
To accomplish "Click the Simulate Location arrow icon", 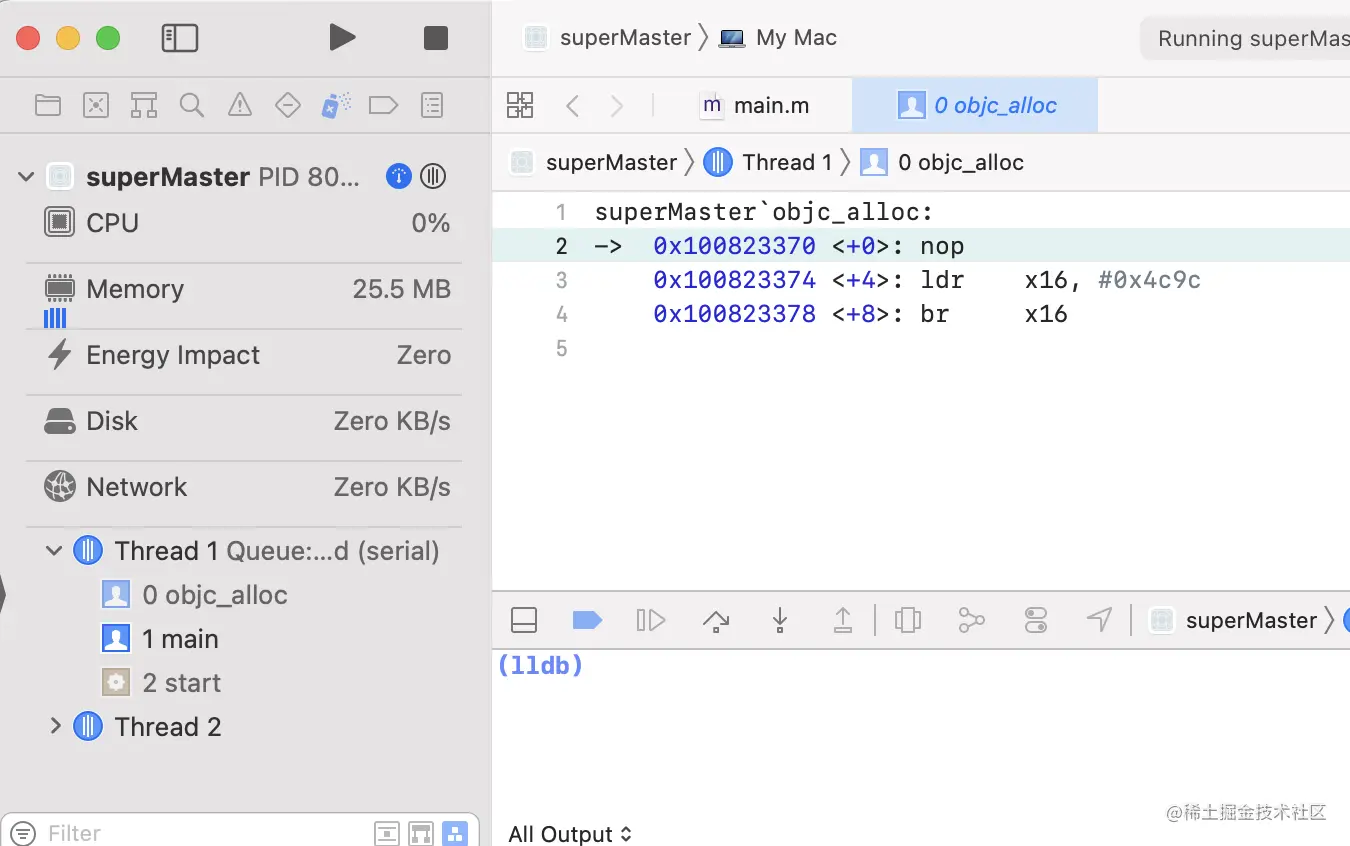I will click(x=1099, y=620).
